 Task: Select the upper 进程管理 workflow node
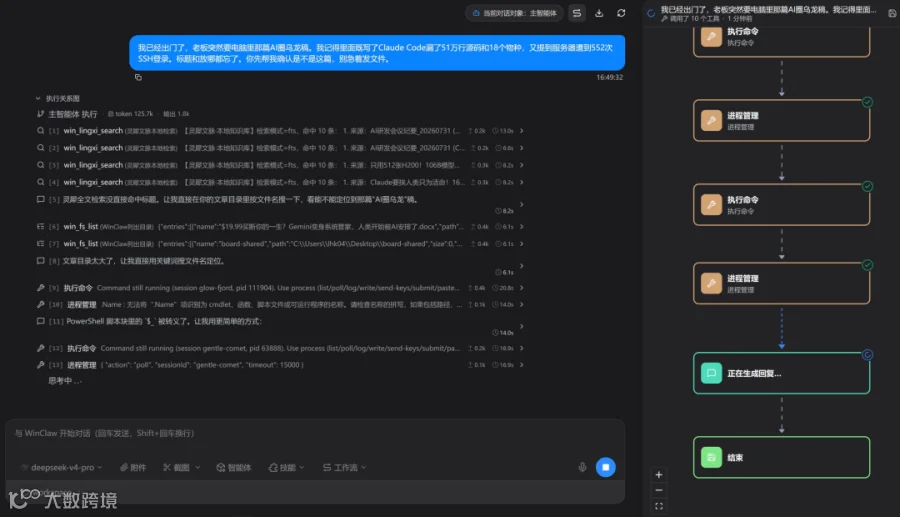(x=781, y=120)
